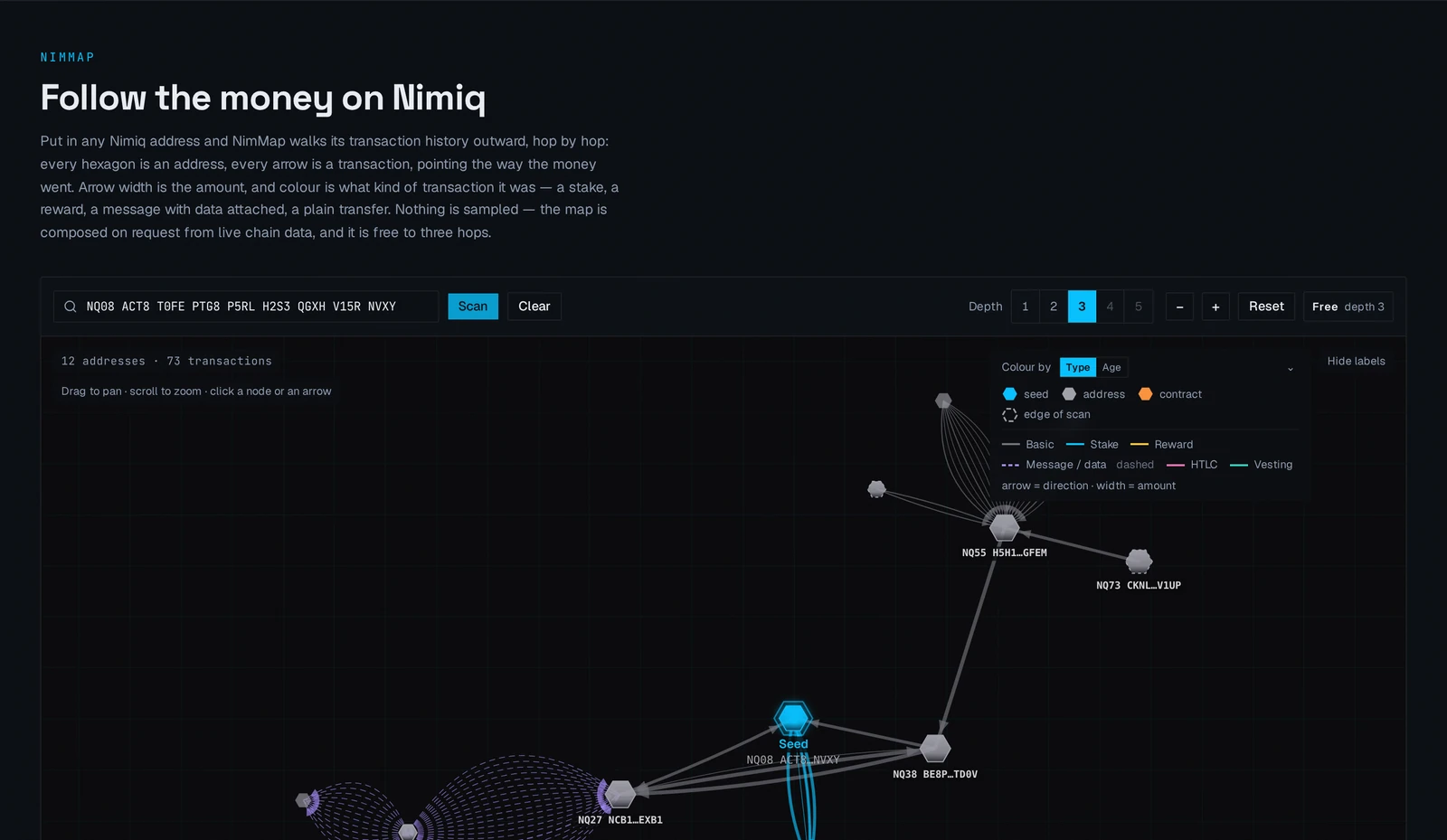Clear the address field with Clear
Image resolution: width=1447 pixels, height=840 pixels.
[534, 307]
